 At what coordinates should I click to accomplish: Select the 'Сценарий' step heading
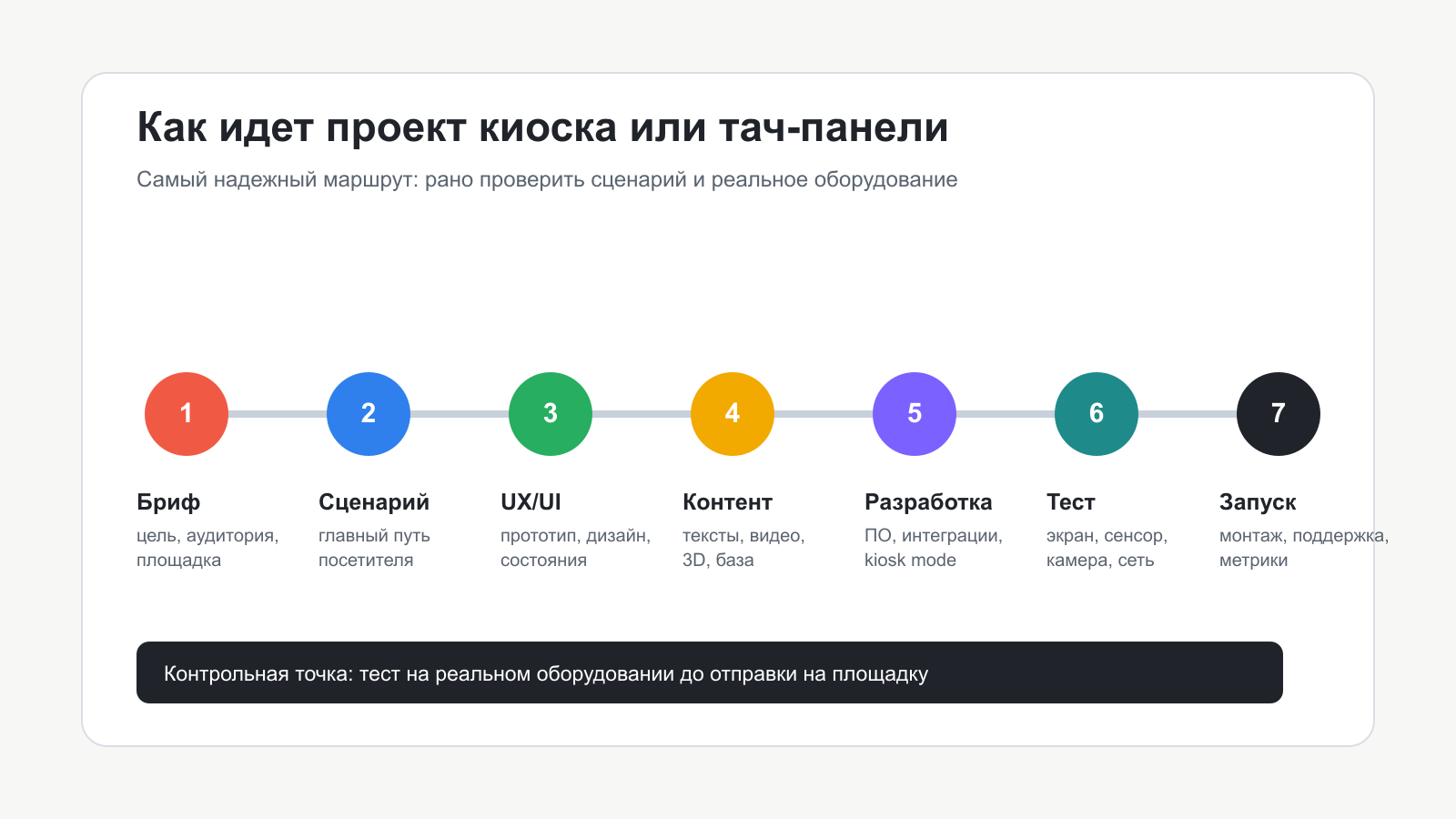[374, 502]
